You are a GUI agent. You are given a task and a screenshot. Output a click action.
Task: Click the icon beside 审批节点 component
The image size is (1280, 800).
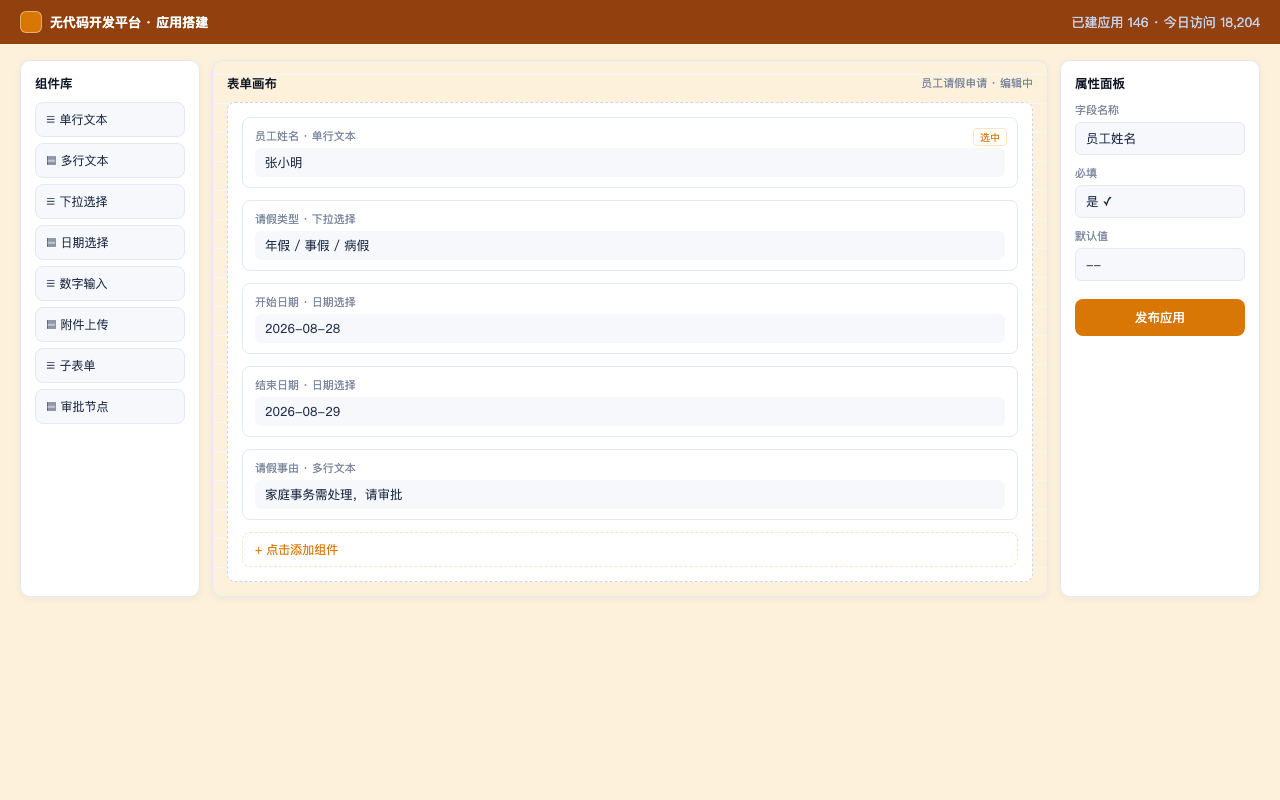pos(51,406)
